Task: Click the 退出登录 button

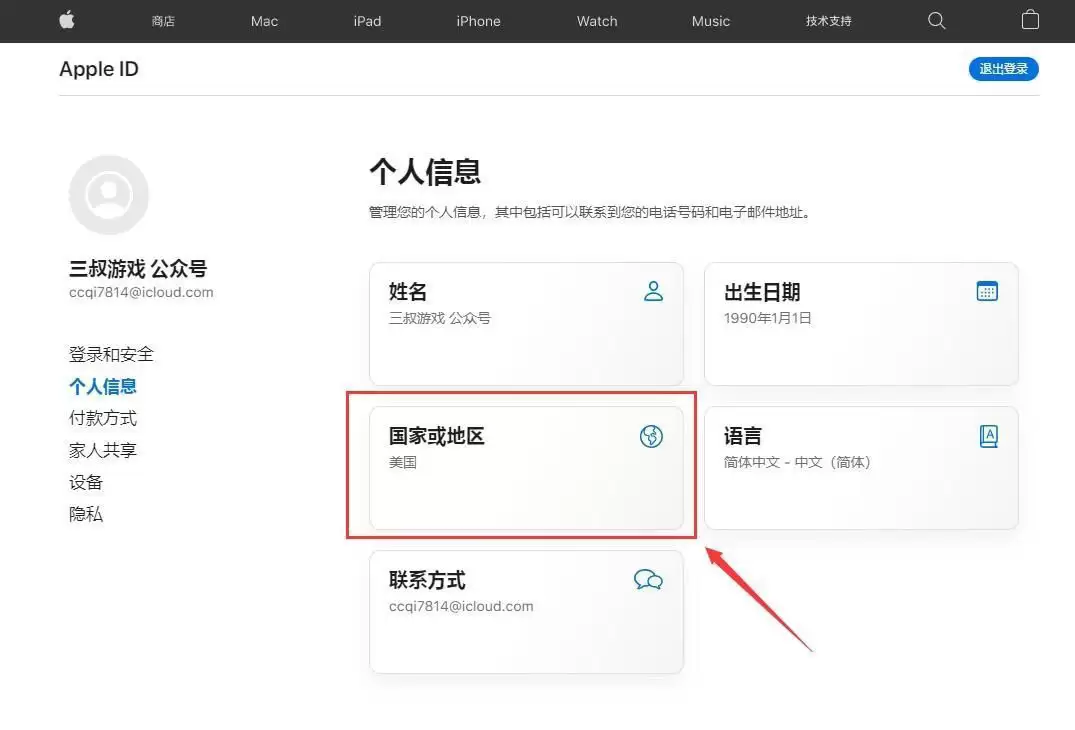Action: pyautogui.click(x=1003, y=69)
